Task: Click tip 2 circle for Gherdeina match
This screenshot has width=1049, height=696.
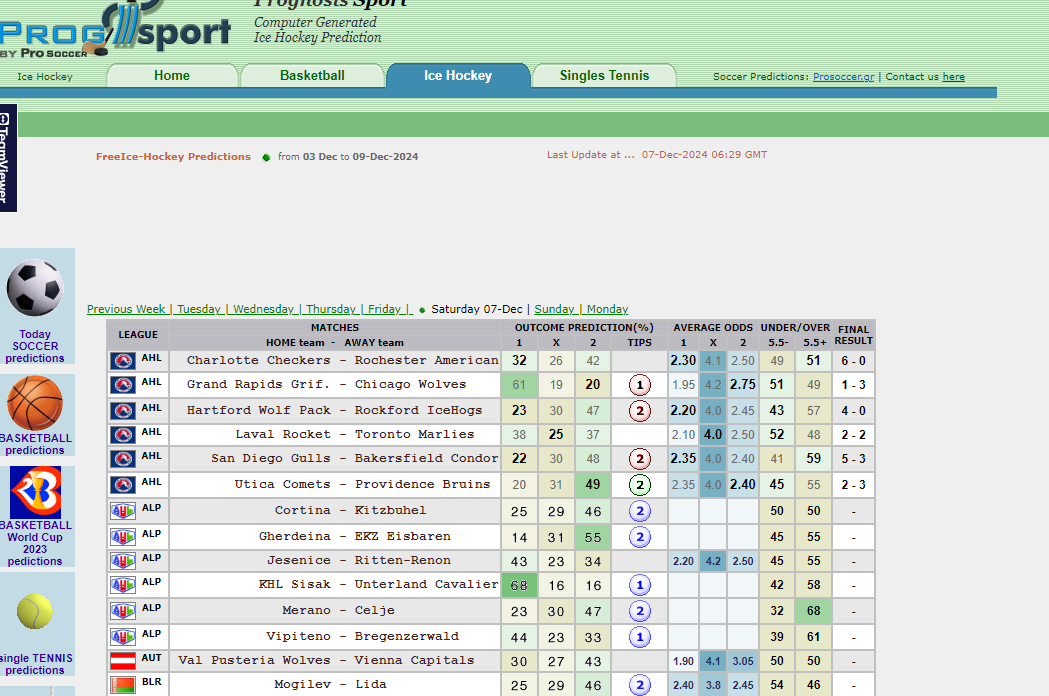Action: point(640,537)
